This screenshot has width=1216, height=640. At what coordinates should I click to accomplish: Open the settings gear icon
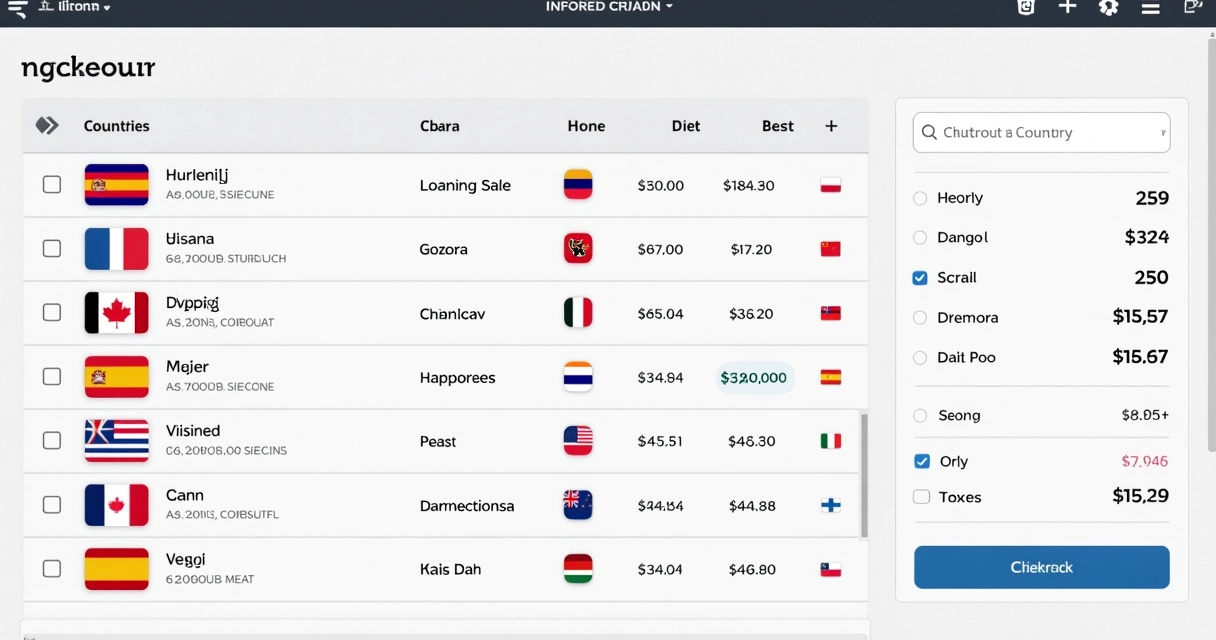[1108, 8]
